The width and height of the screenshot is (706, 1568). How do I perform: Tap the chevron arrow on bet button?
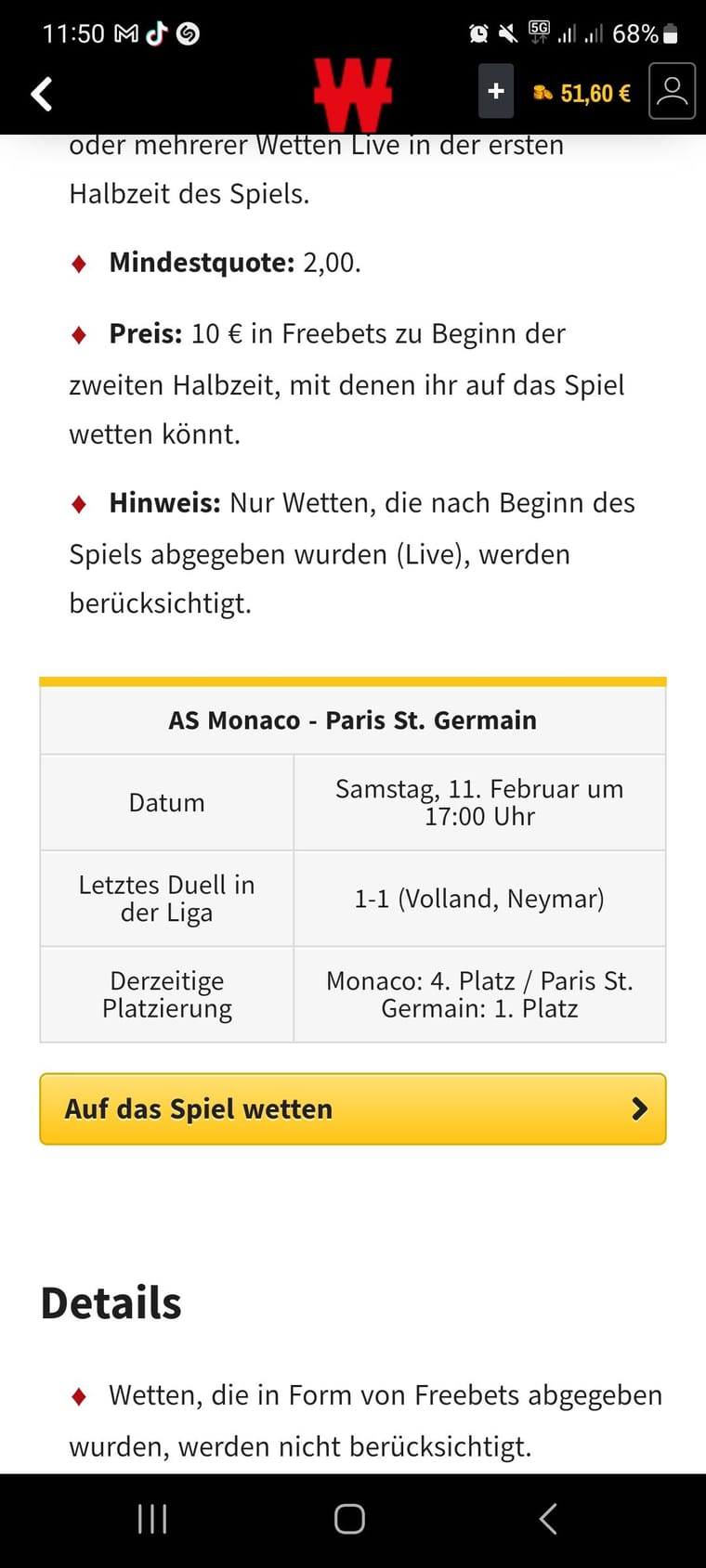pos(639,1109)
